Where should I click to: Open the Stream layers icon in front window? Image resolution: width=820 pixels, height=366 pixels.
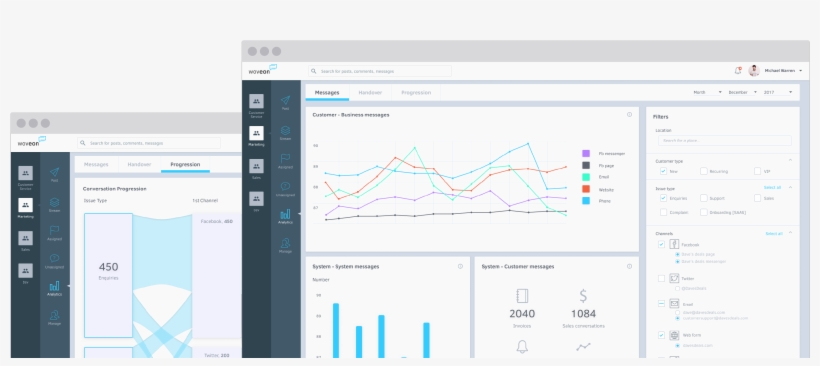[286, 130]
